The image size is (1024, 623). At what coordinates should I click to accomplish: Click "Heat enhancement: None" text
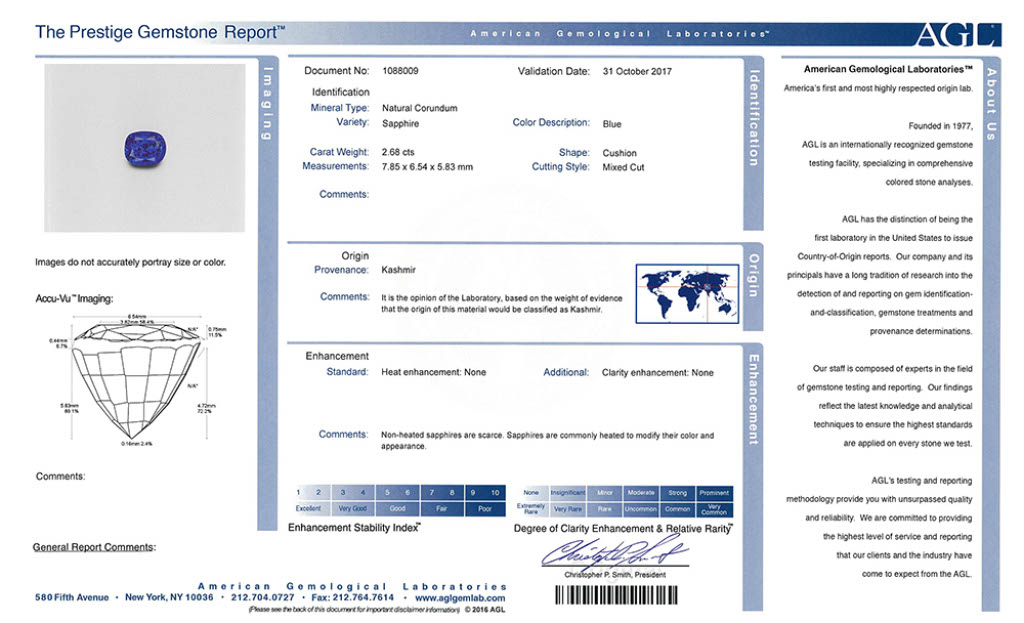click(x=434, y=372)
